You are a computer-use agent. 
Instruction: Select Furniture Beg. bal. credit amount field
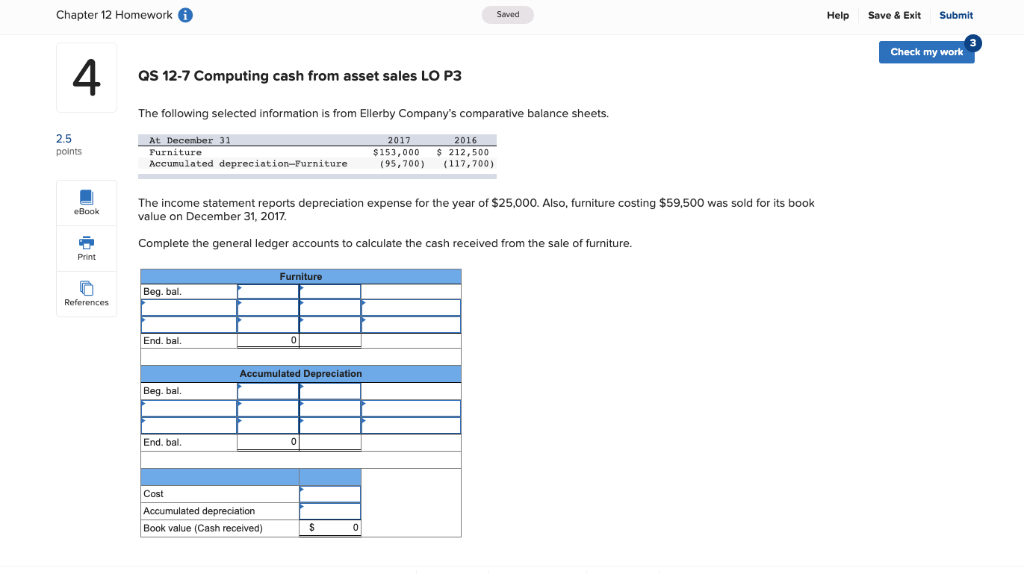pos(330,292)
